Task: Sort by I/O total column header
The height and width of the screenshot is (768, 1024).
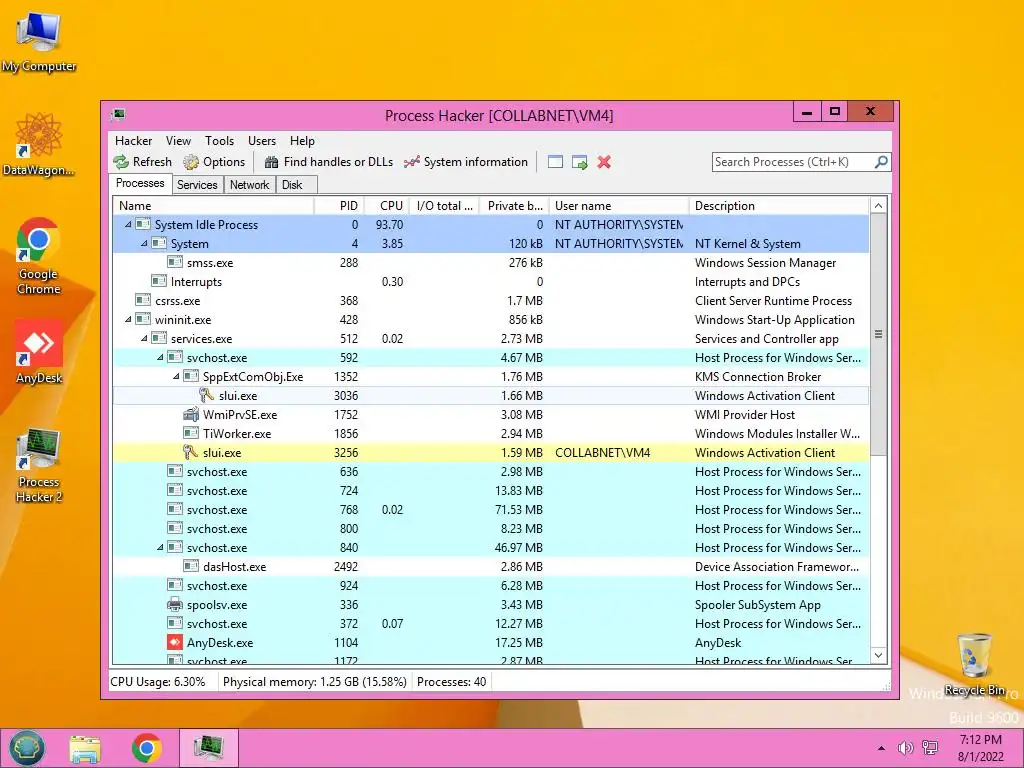Action: point(445,206)
